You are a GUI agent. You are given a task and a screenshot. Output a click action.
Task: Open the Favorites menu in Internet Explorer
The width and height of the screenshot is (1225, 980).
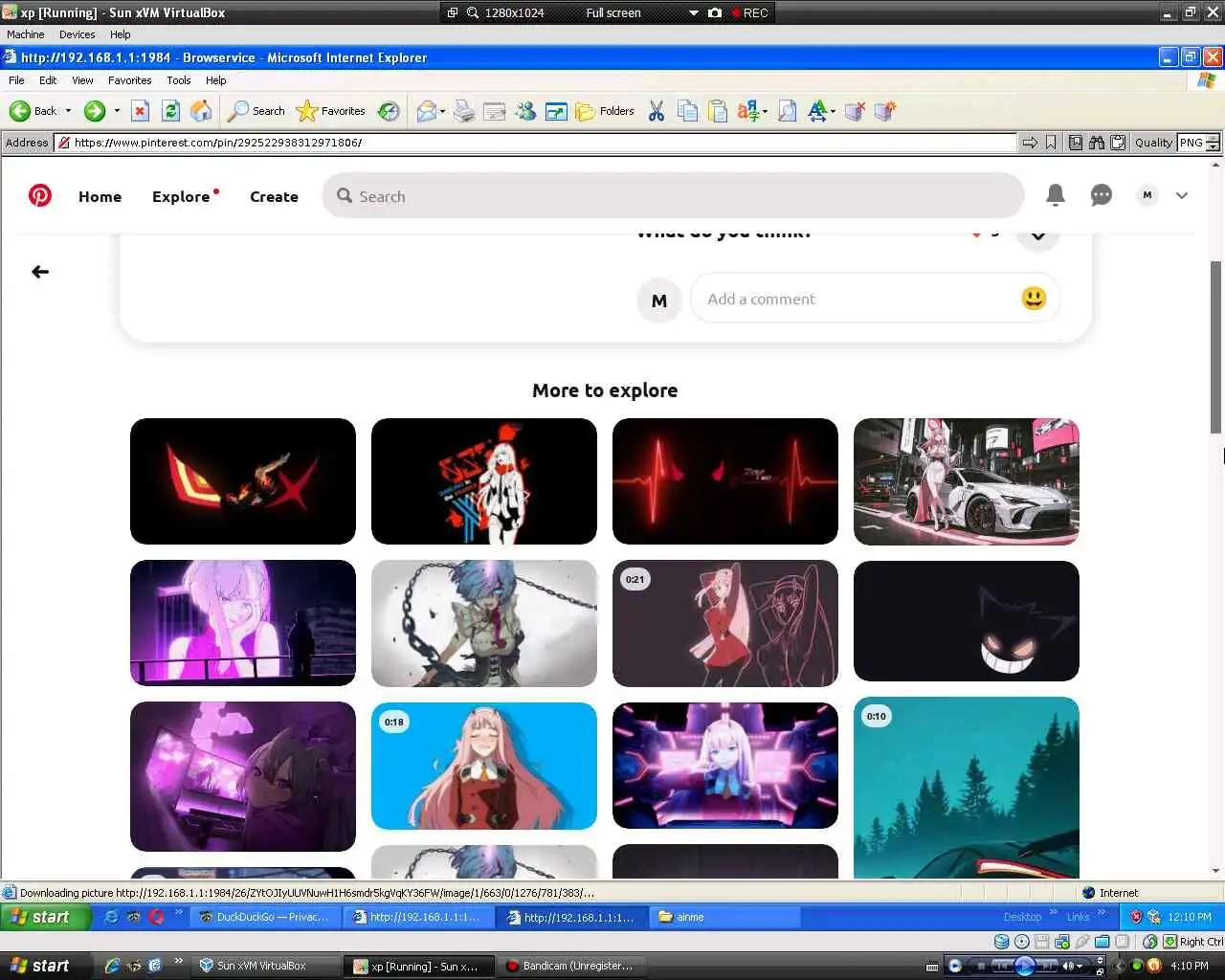click(129, 80)
